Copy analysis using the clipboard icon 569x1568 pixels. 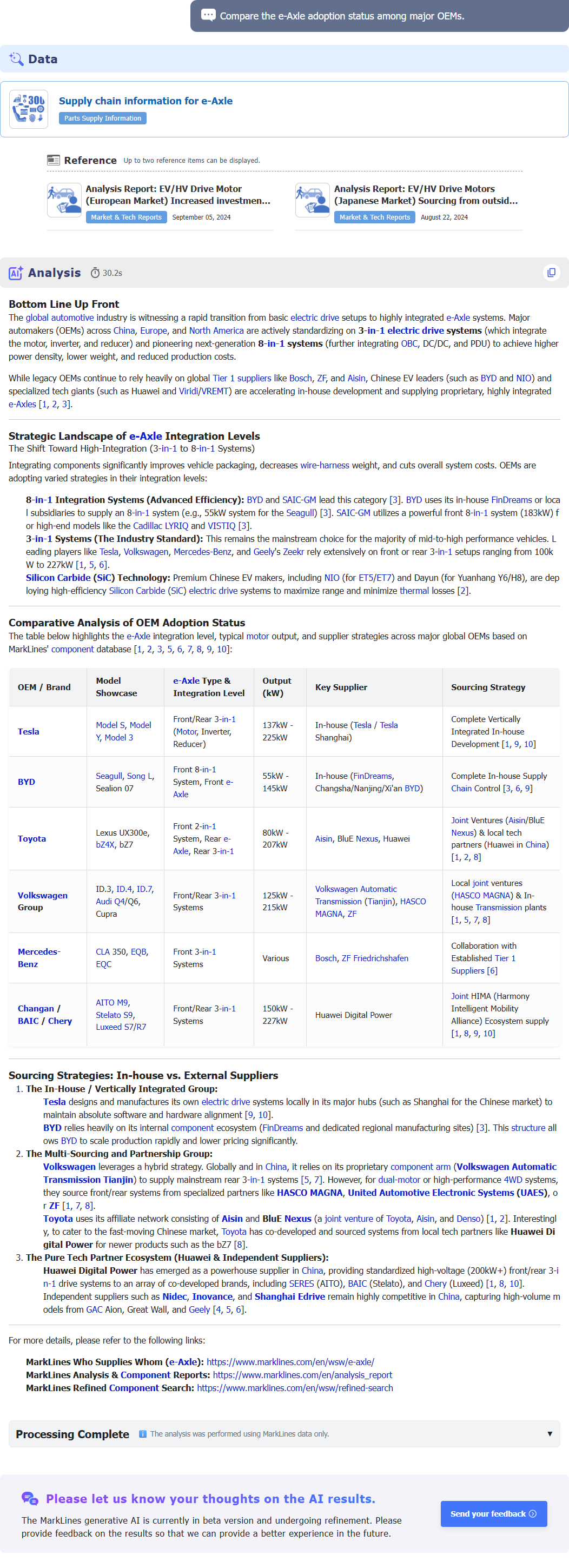pyautogui.click(x=551, y=273)
